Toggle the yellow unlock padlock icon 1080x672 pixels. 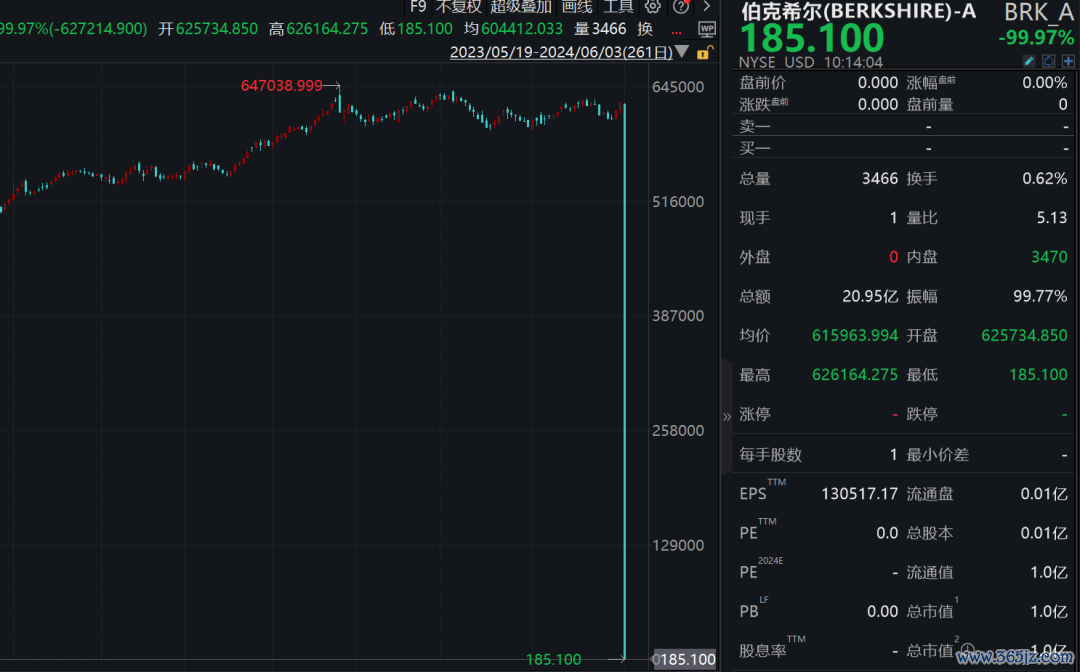(704, 52)
